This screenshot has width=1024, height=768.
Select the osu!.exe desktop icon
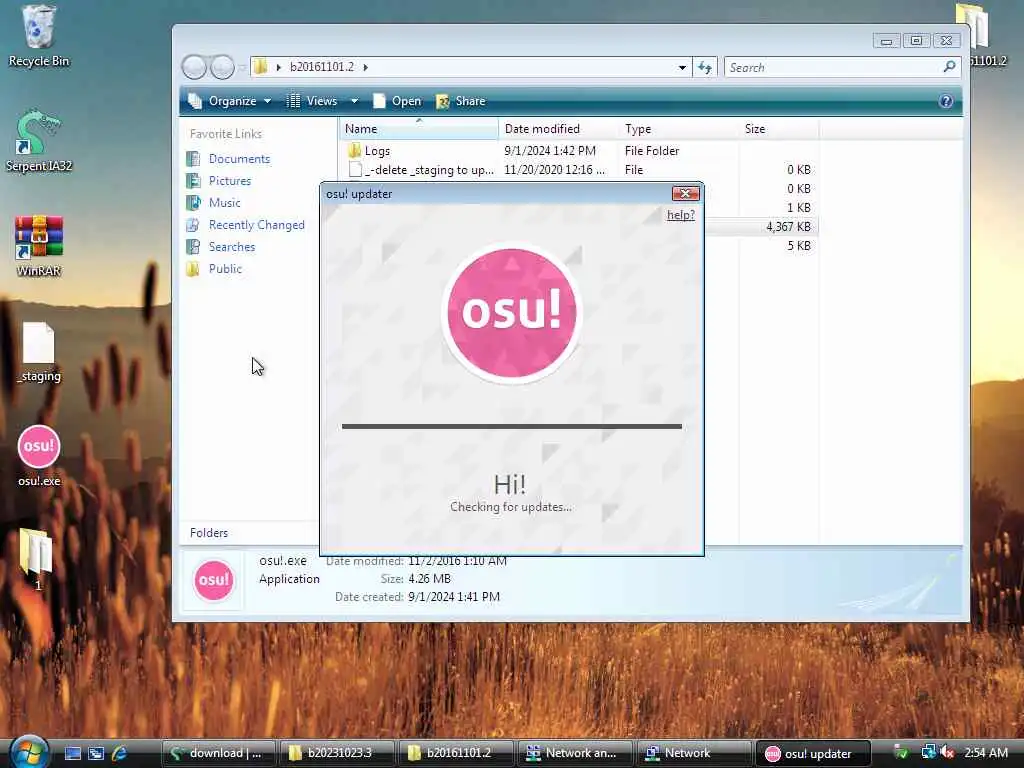[39, 455]
